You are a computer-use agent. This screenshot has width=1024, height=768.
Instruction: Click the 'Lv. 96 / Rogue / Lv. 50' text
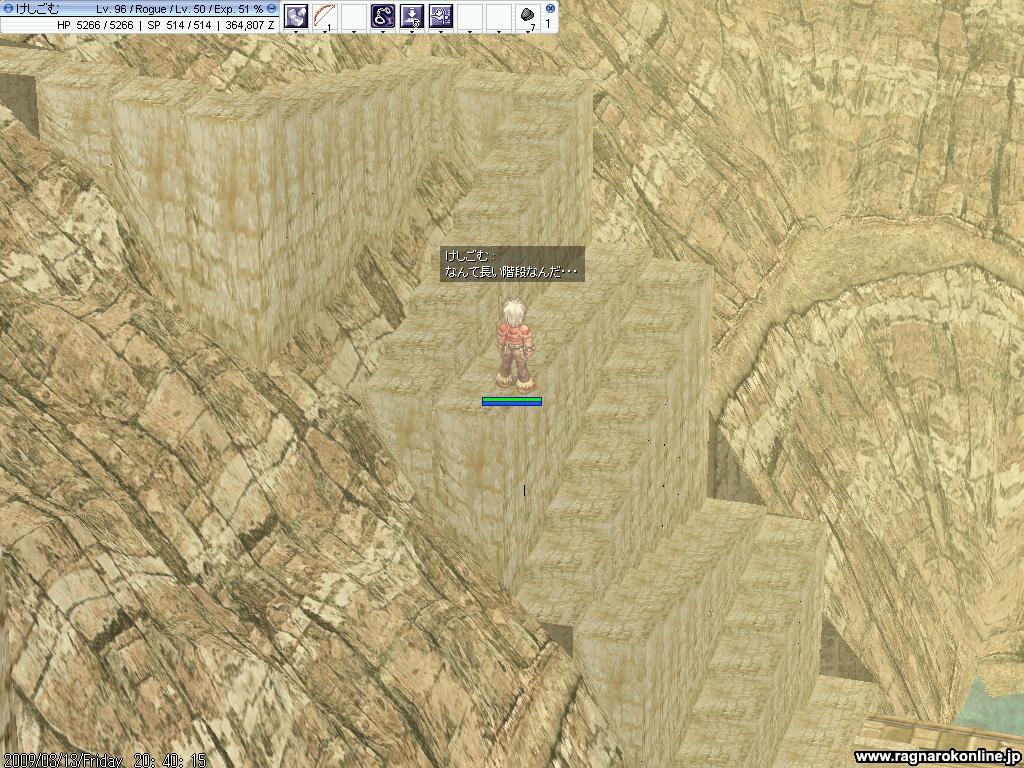(x=153, y=9)
